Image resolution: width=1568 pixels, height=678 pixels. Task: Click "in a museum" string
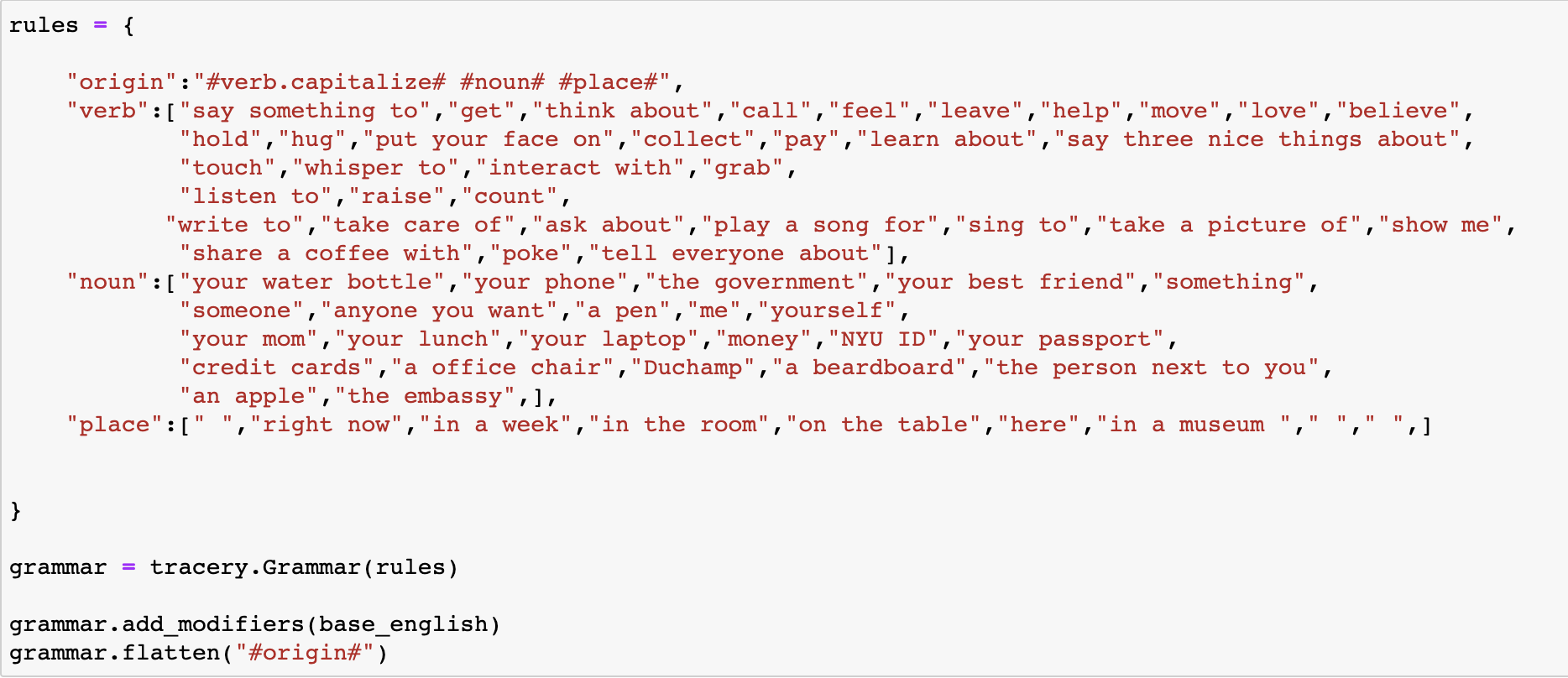1193,425
